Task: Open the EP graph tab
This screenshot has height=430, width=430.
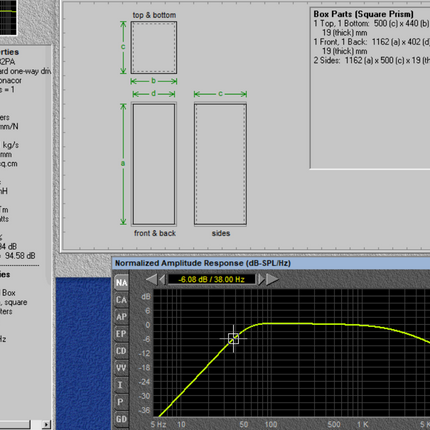Action: tap(121, 334)
